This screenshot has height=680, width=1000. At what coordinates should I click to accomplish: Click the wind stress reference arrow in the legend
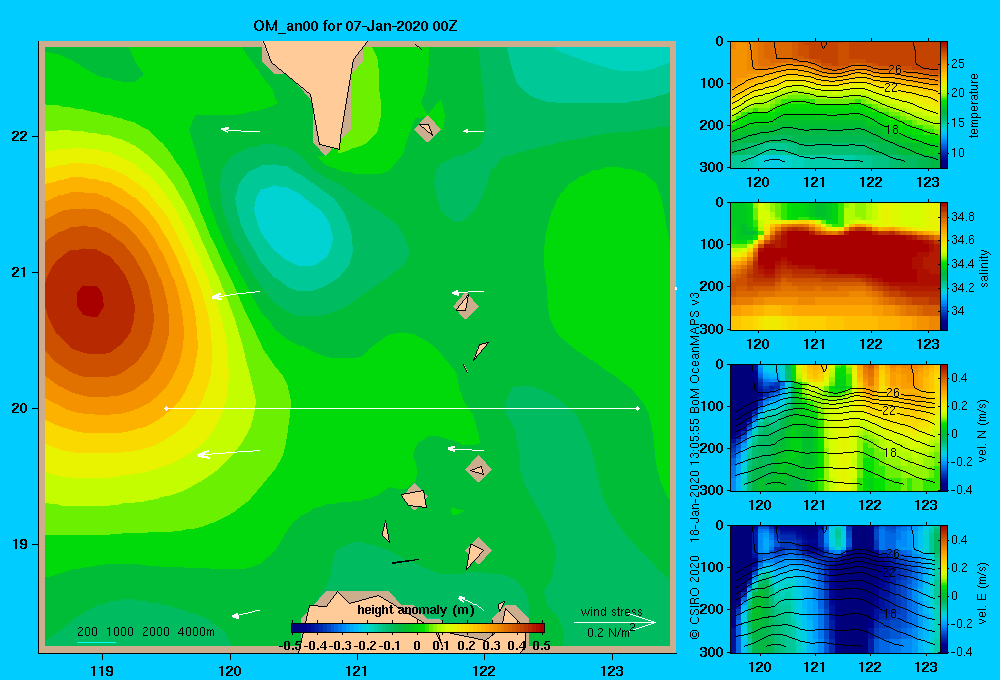615,622
